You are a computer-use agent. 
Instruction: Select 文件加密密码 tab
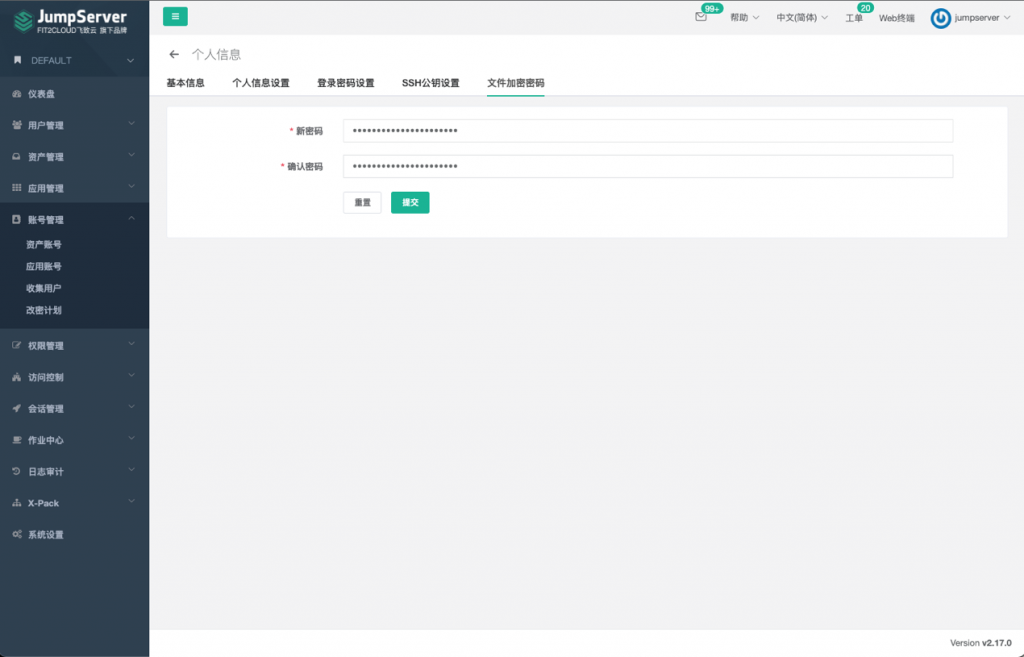pos(515,83)
